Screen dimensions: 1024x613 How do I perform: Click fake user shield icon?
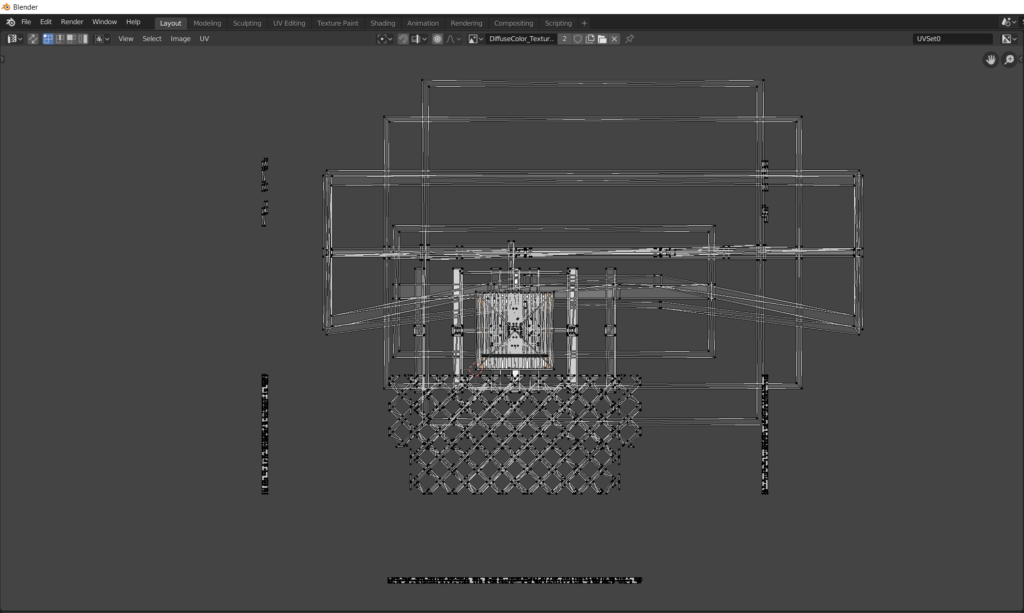coord(578,39)
